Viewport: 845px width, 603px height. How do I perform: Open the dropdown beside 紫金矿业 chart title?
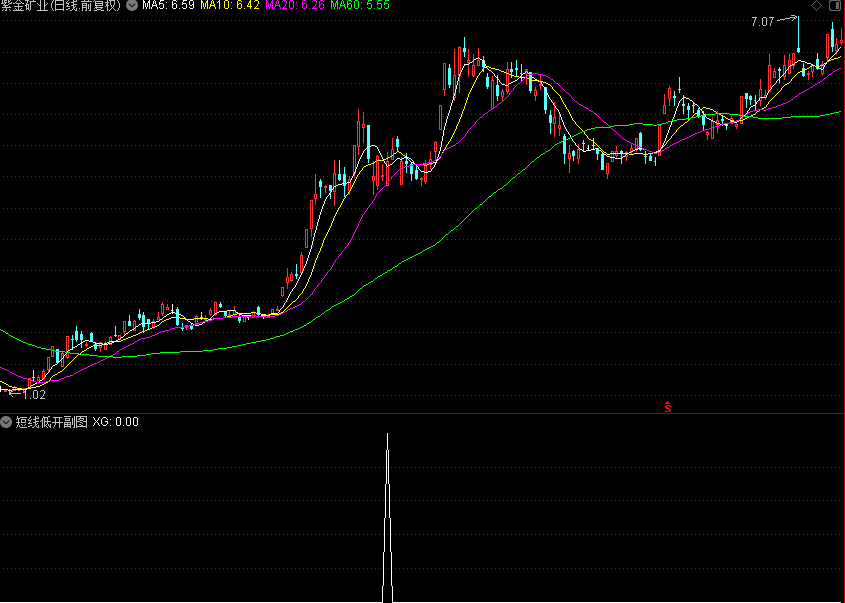tap(131, 5)
